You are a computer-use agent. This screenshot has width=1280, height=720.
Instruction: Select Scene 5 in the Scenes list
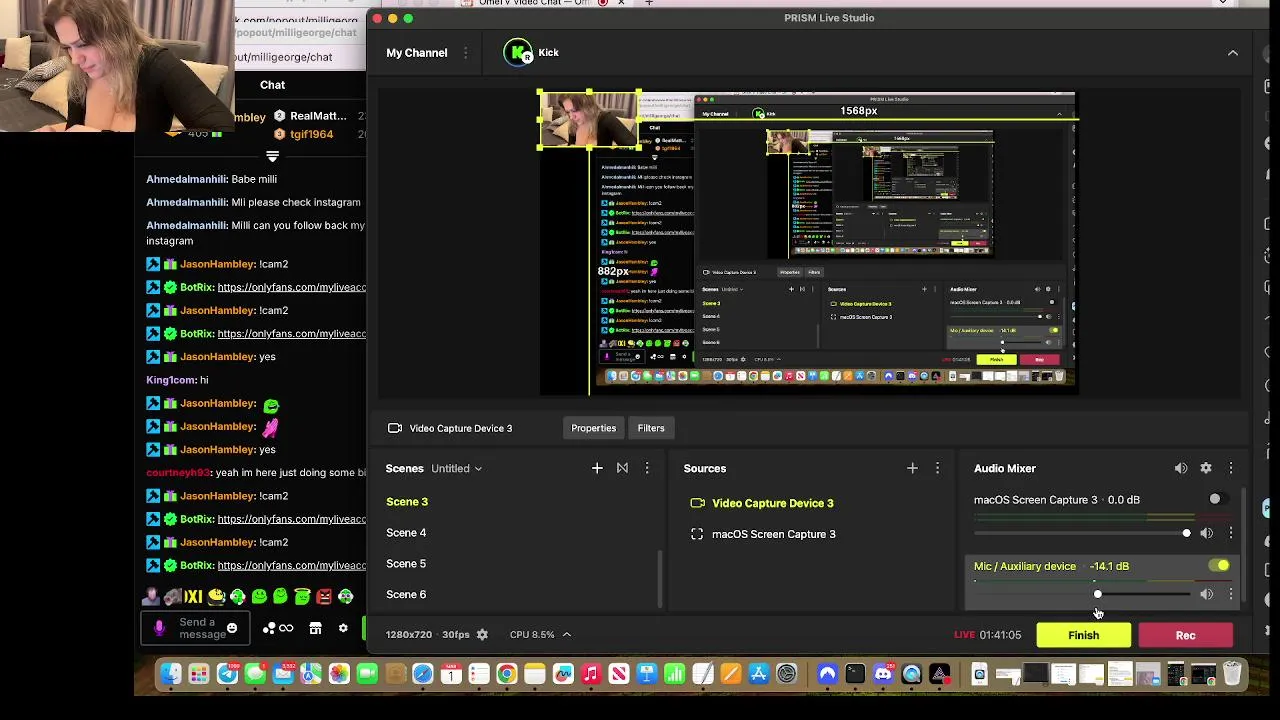coord(406,564)
